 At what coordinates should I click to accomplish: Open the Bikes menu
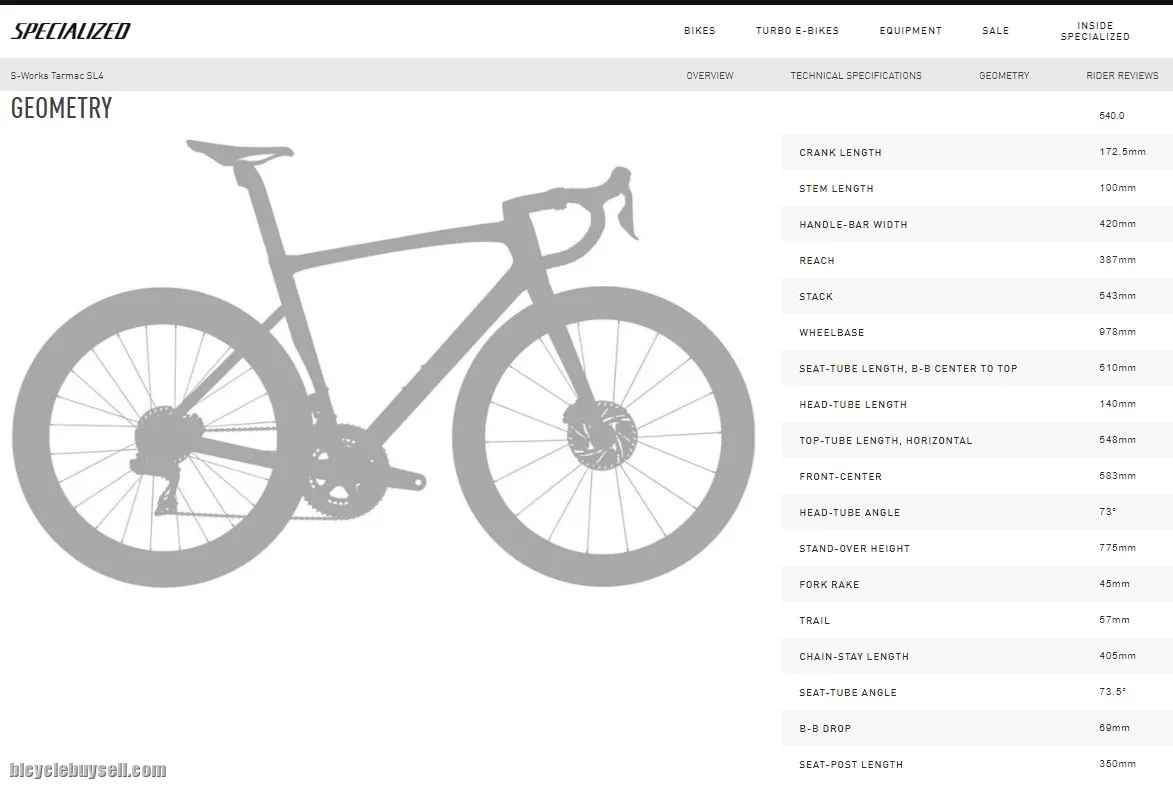click(699, 31)
